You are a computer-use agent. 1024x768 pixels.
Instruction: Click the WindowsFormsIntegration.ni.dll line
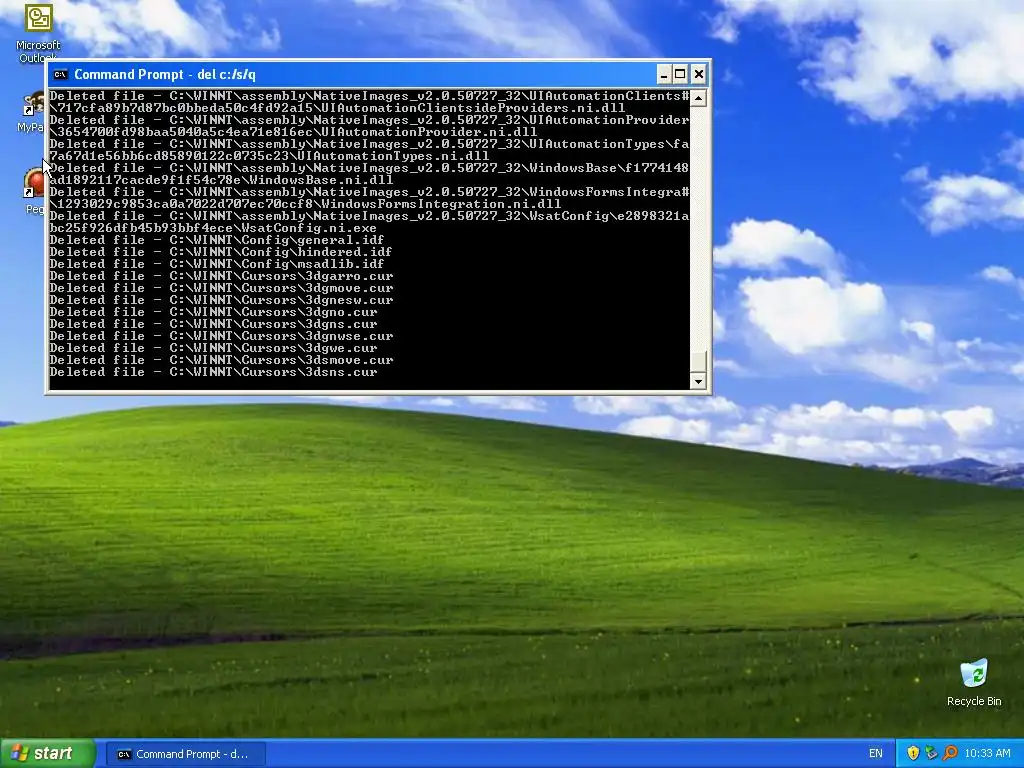point(305,204)
